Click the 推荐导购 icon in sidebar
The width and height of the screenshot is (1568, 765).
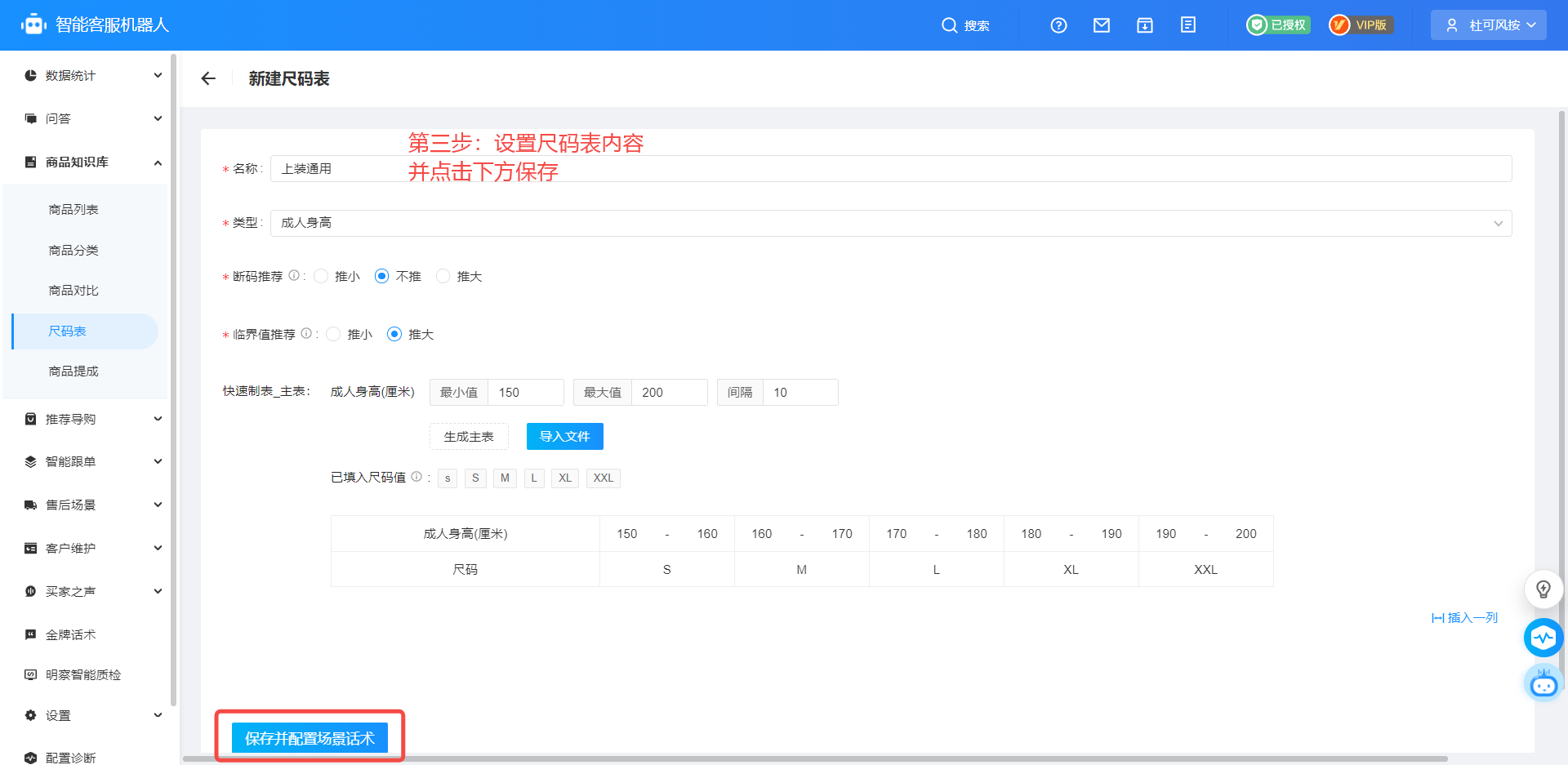(30, 419)
